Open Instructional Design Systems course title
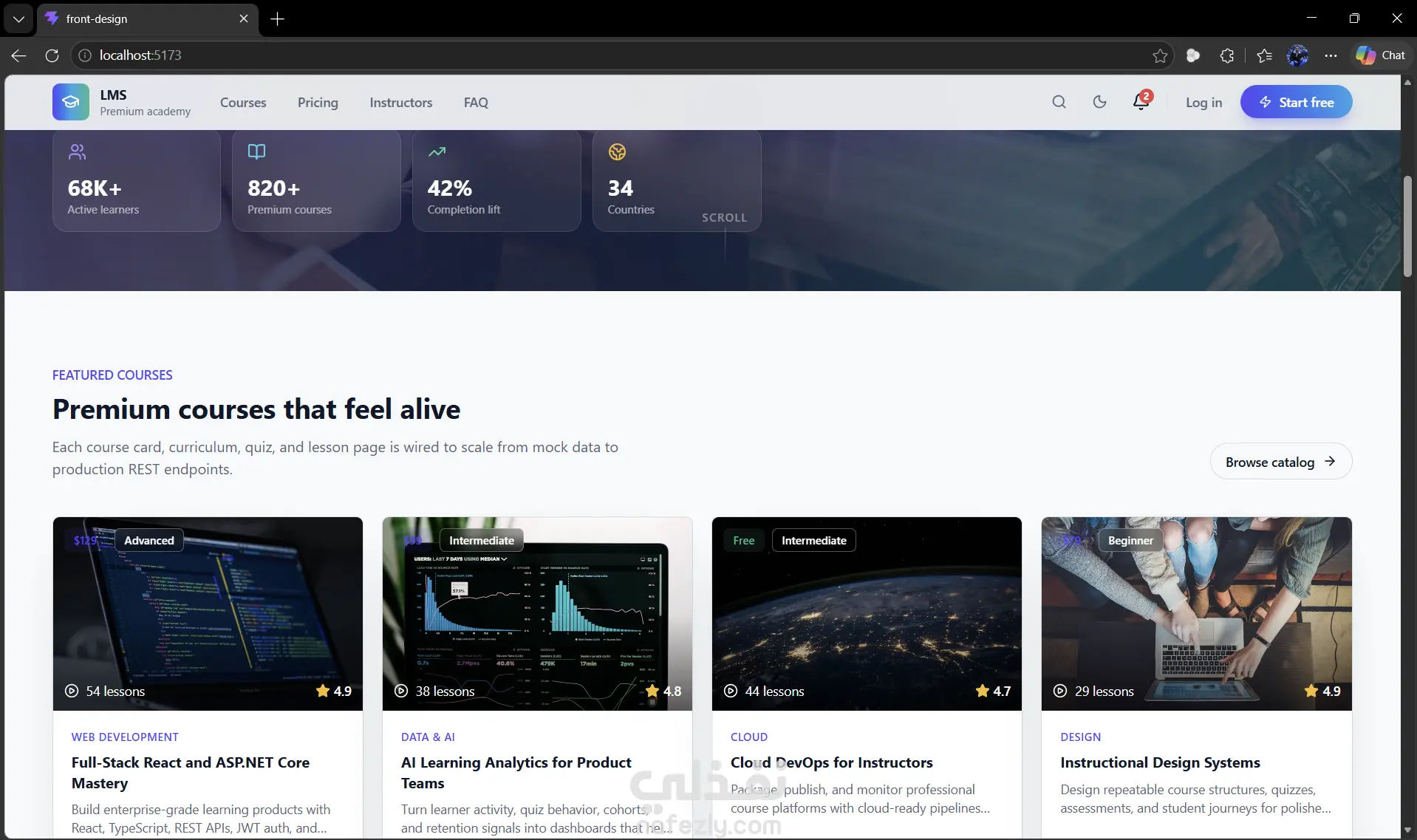The width and height of the screenshot is (1417, 840). [1160, 762]
